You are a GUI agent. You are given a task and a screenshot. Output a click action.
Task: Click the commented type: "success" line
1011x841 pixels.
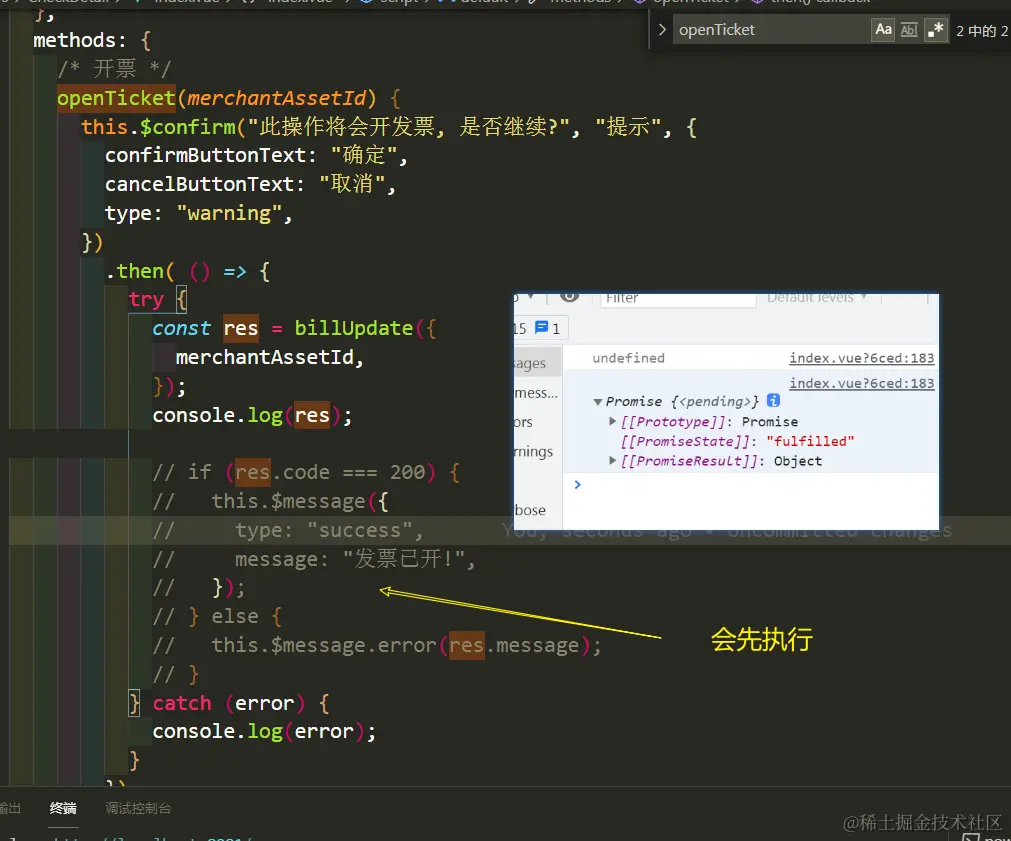288,530
